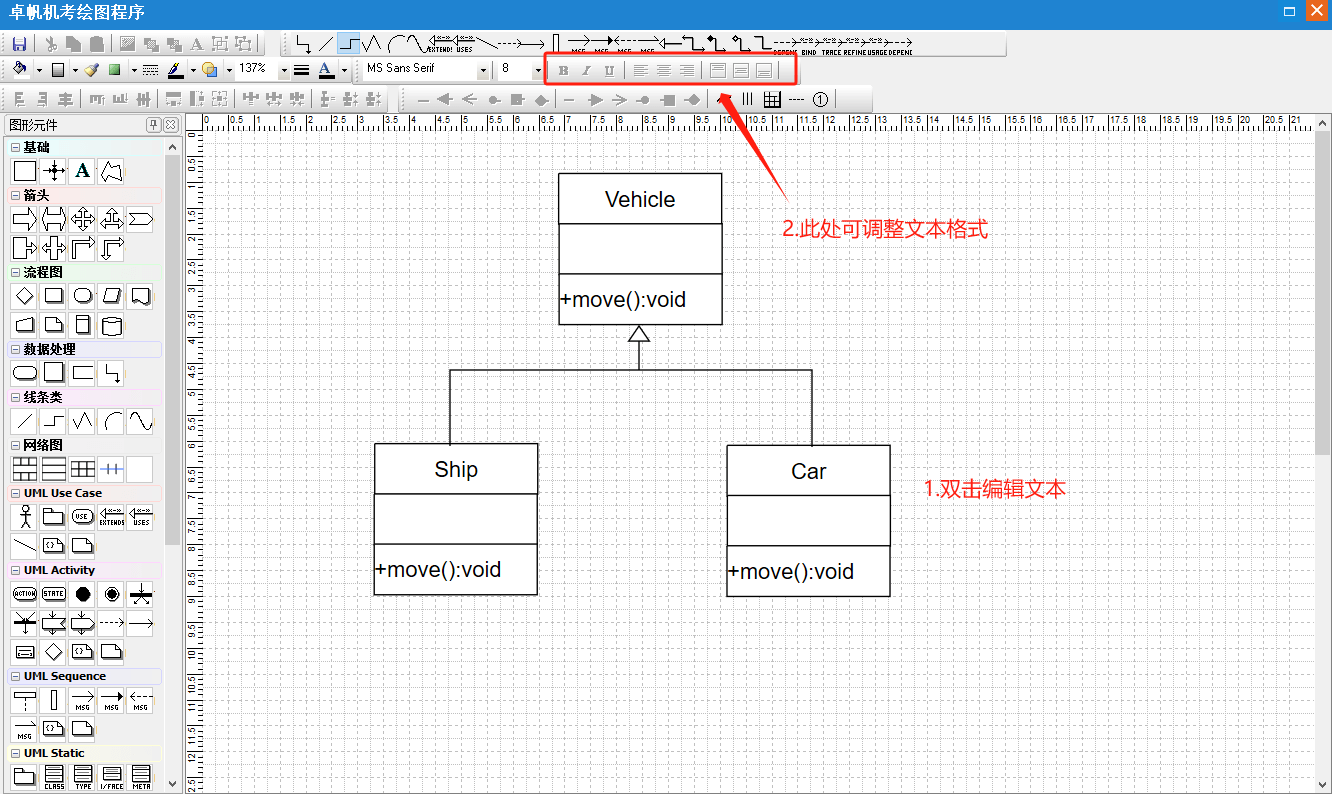Collapse the 流程图 shape category

coord(15,272)
